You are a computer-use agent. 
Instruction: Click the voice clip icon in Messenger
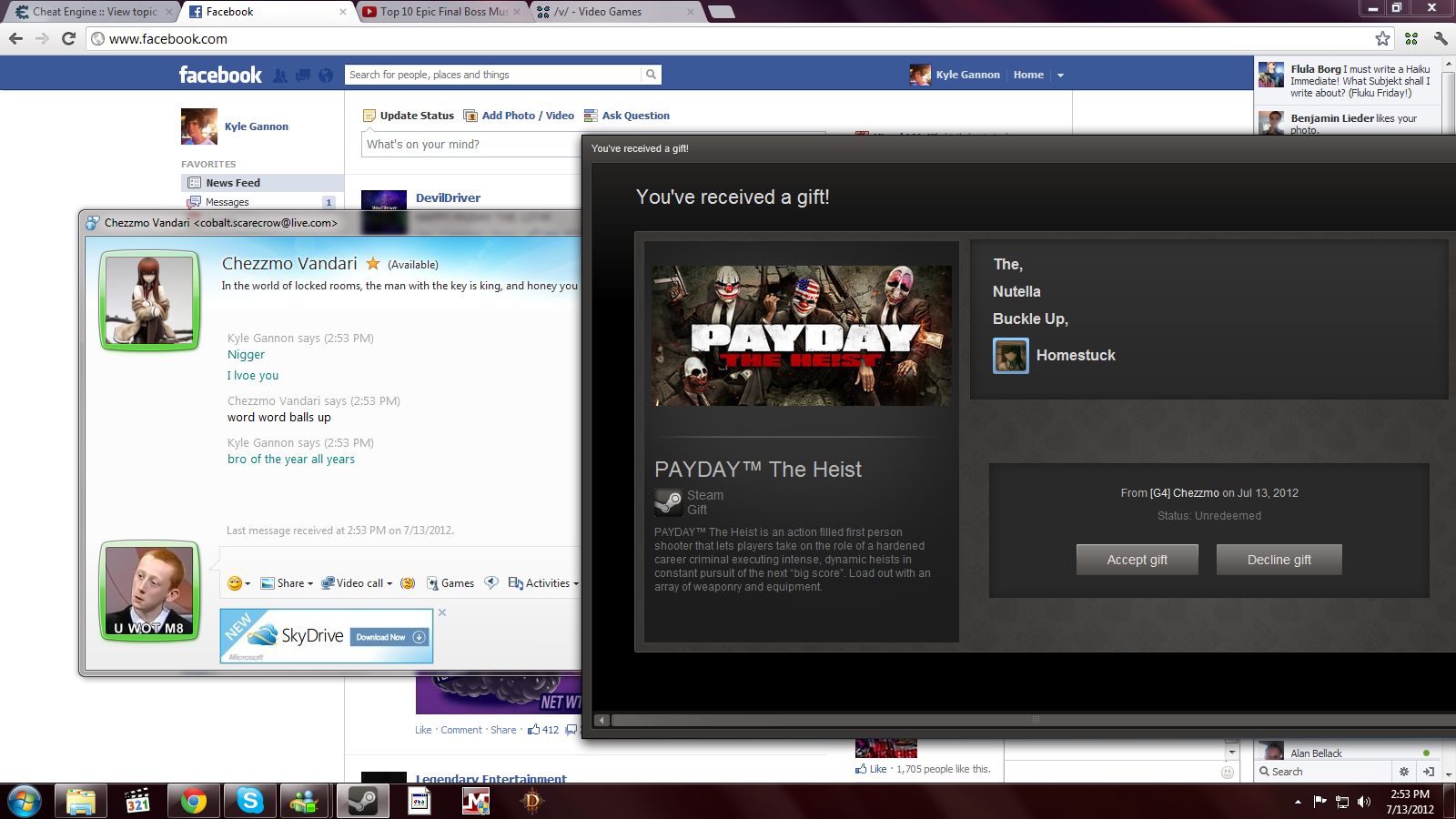pyautogui.click(x=491, y=583)
